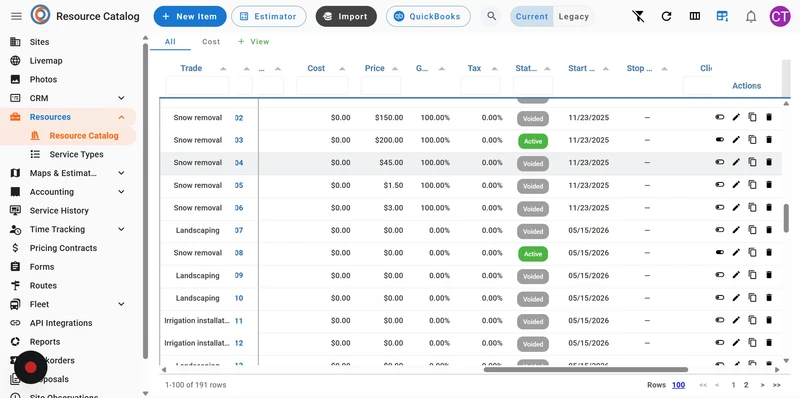Delete item 07 Landscaping row
This screenshot has height=398, width=800.
click(769, 230)
